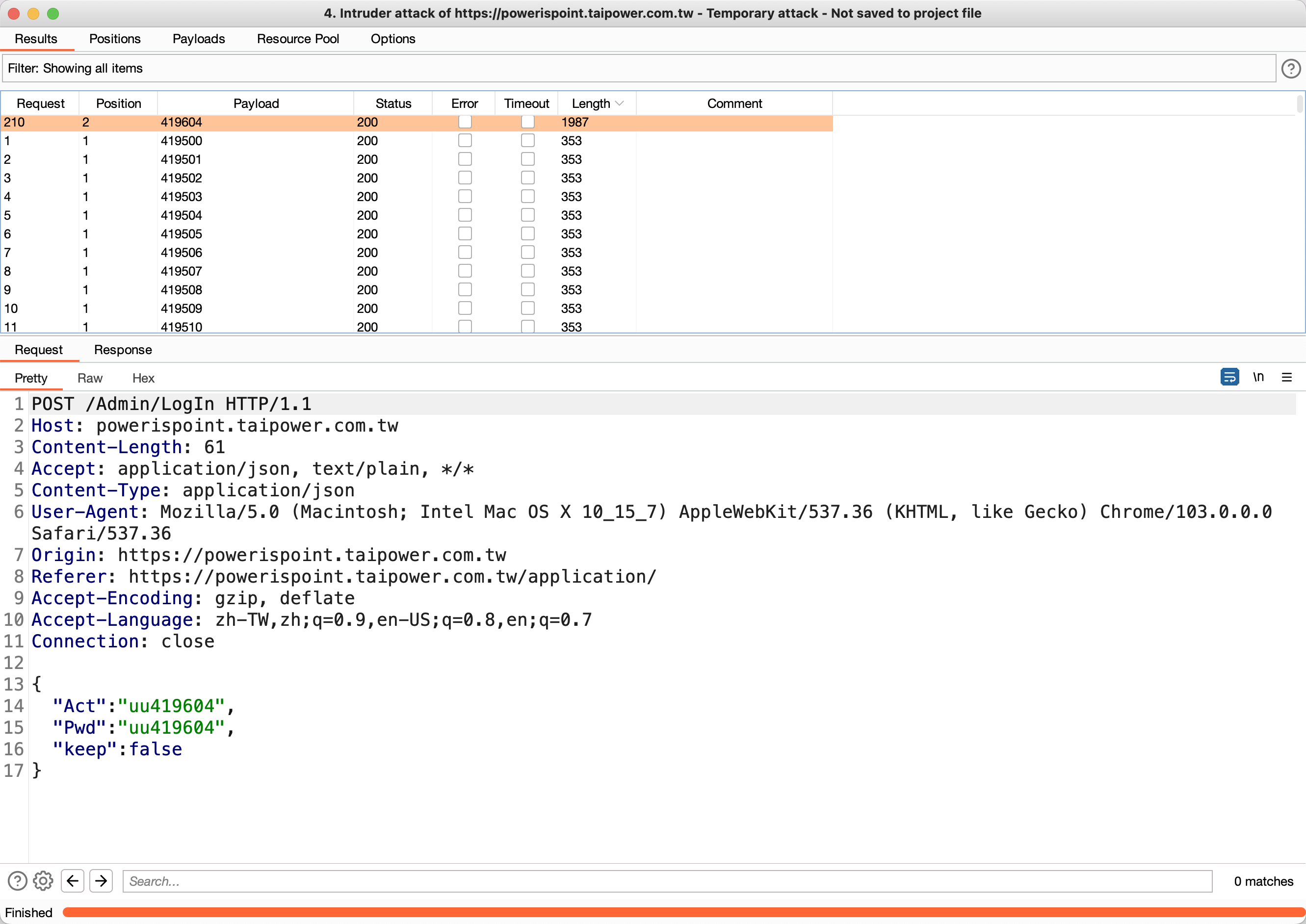1306x924 pixels.
Task: Switch to Hex view
Action: click(143, 378)
